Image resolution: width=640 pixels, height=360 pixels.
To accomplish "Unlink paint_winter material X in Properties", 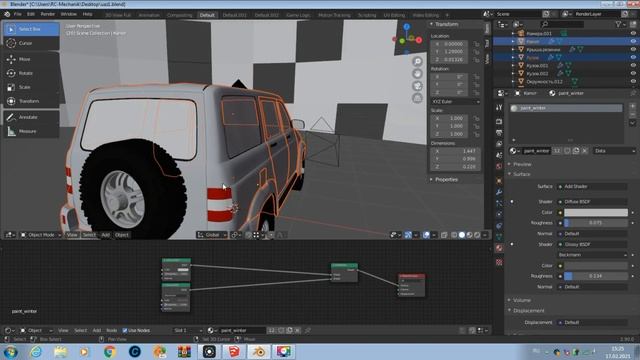I will (x=584, y=151).
